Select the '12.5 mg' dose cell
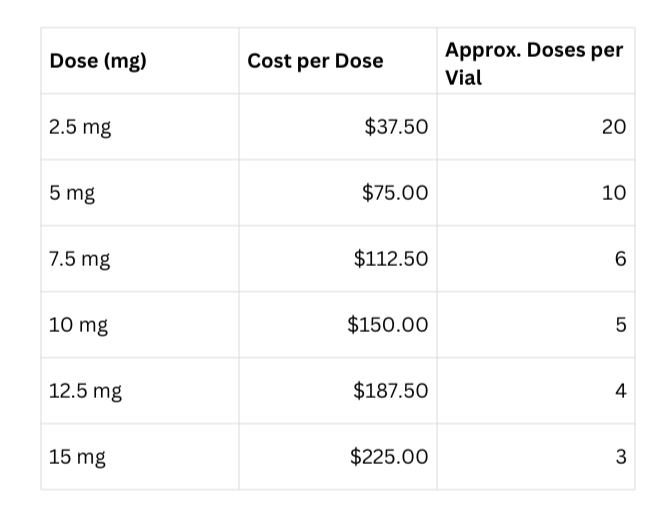The image size is (671, 517). click(140, 390)
